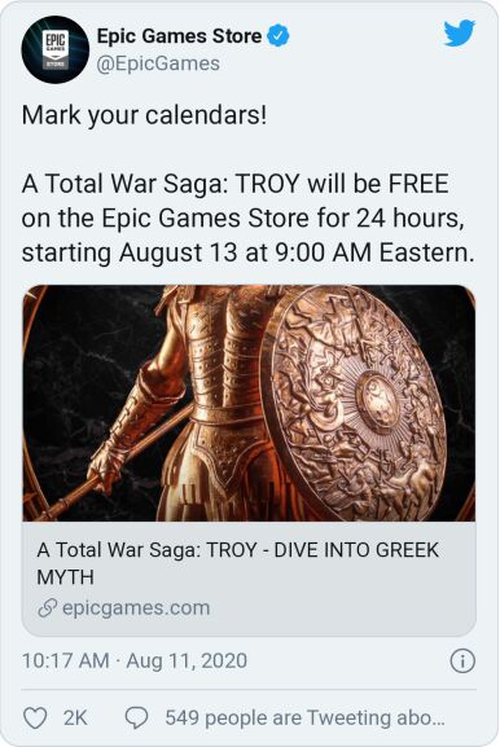
Task: Open the tweet info icon
Action: [462, 661]
